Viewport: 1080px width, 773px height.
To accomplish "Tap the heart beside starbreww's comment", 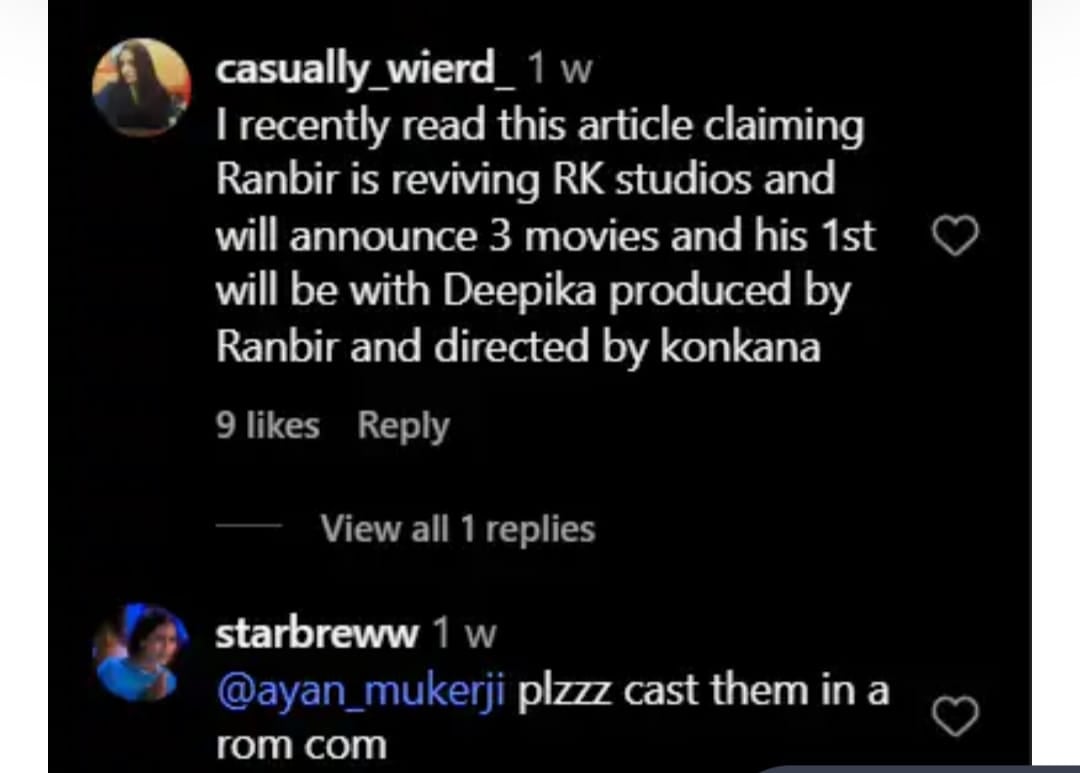I will [x=955, y=716].
